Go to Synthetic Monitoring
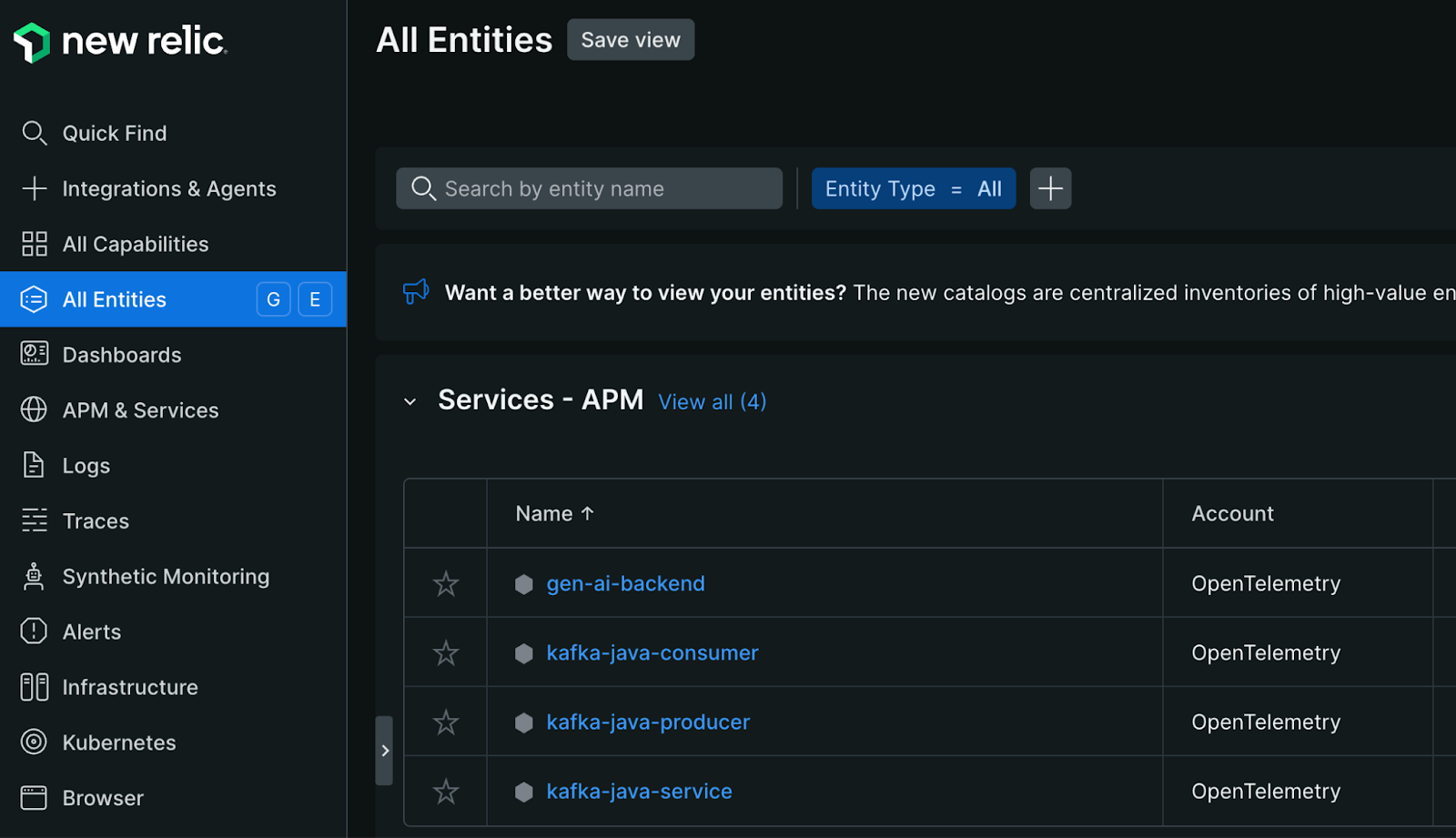Image resolution: width=1456 pixels, height=838 pixels. click(x=166, y=577)
